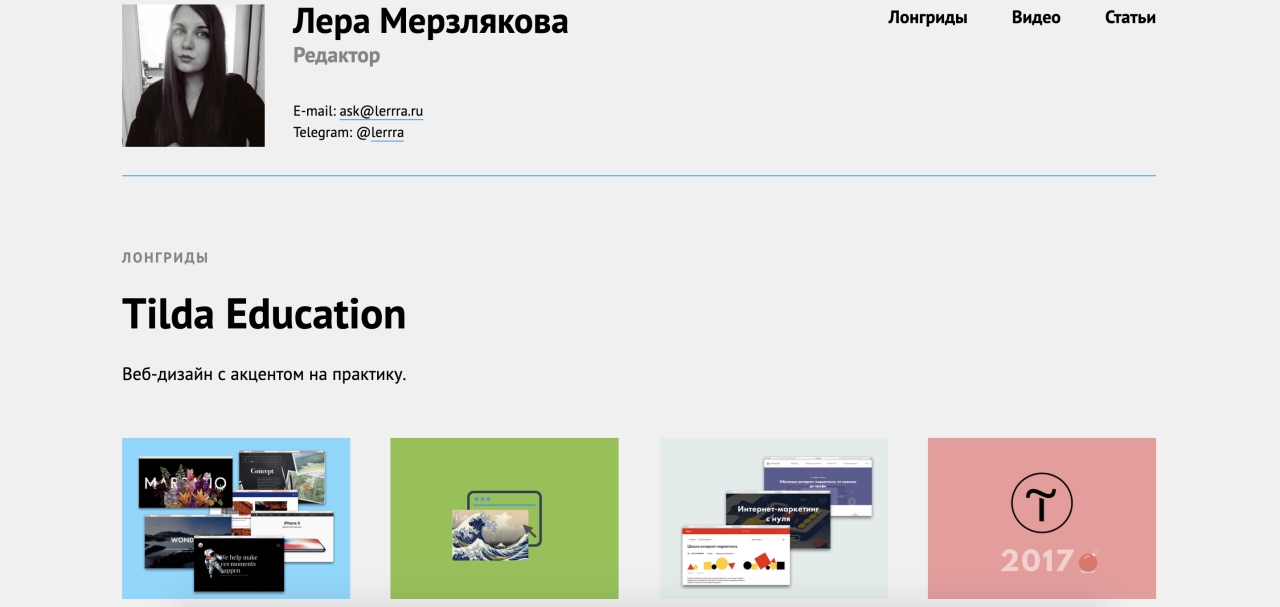Open the pink 2017 thumbnail

pos(1041,518)
